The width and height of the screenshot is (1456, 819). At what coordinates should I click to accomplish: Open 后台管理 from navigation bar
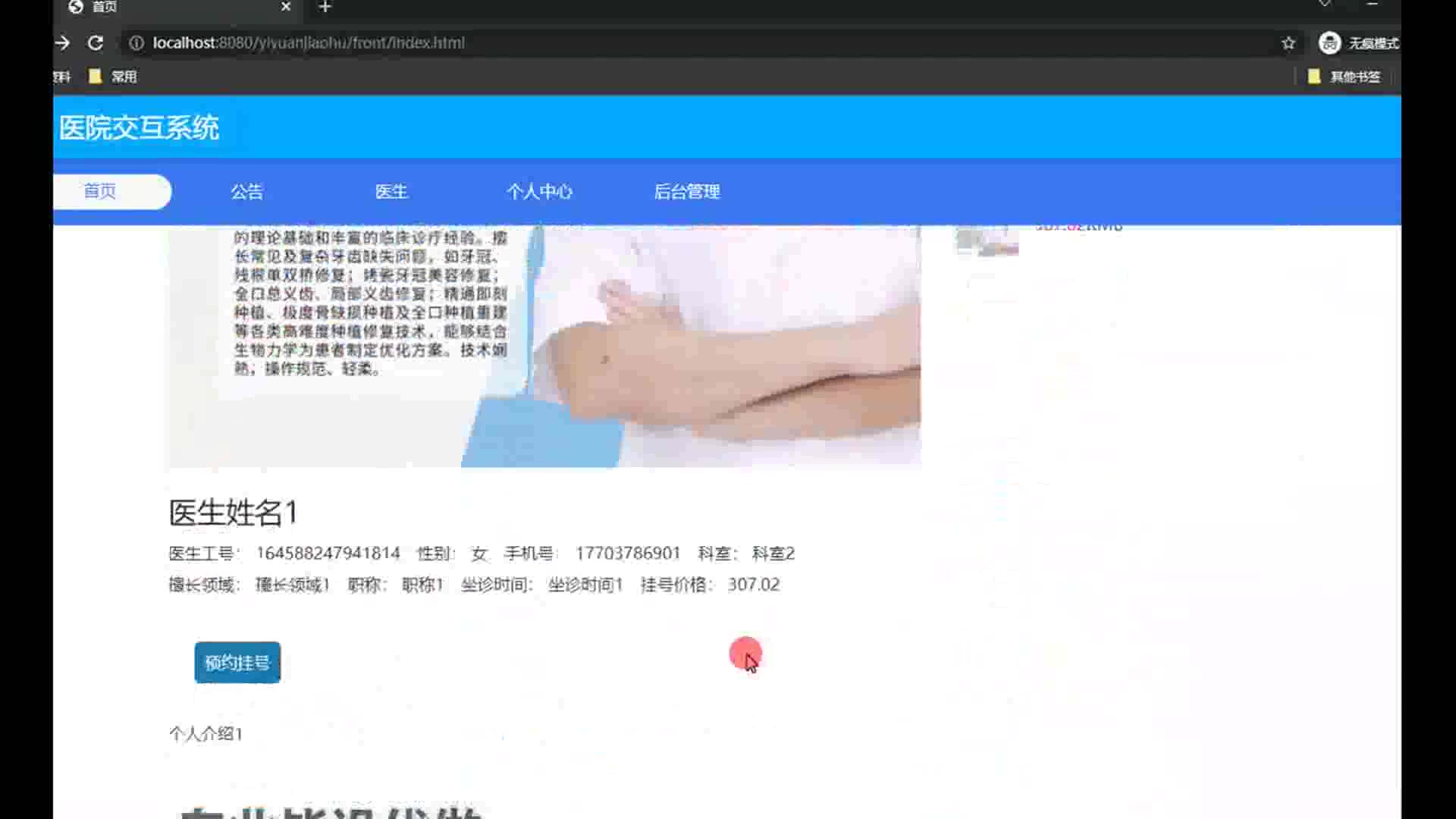[687, 192]
